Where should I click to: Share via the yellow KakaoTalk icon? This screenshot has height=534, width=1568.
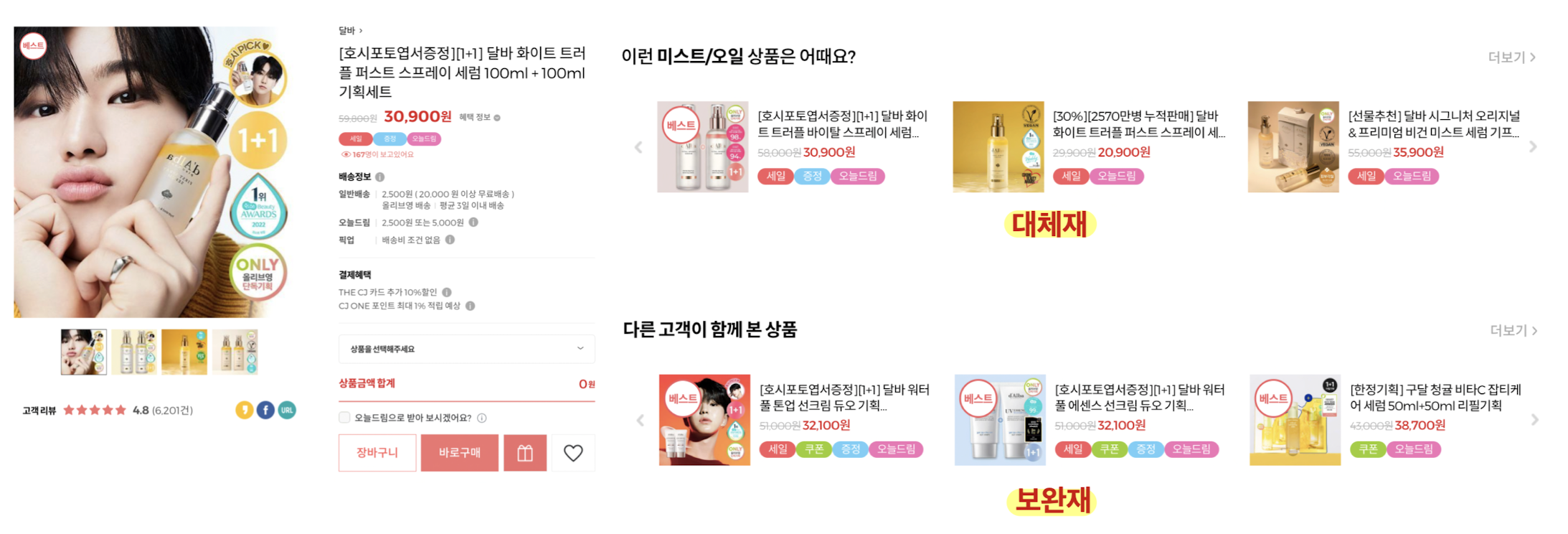(245, 410)
